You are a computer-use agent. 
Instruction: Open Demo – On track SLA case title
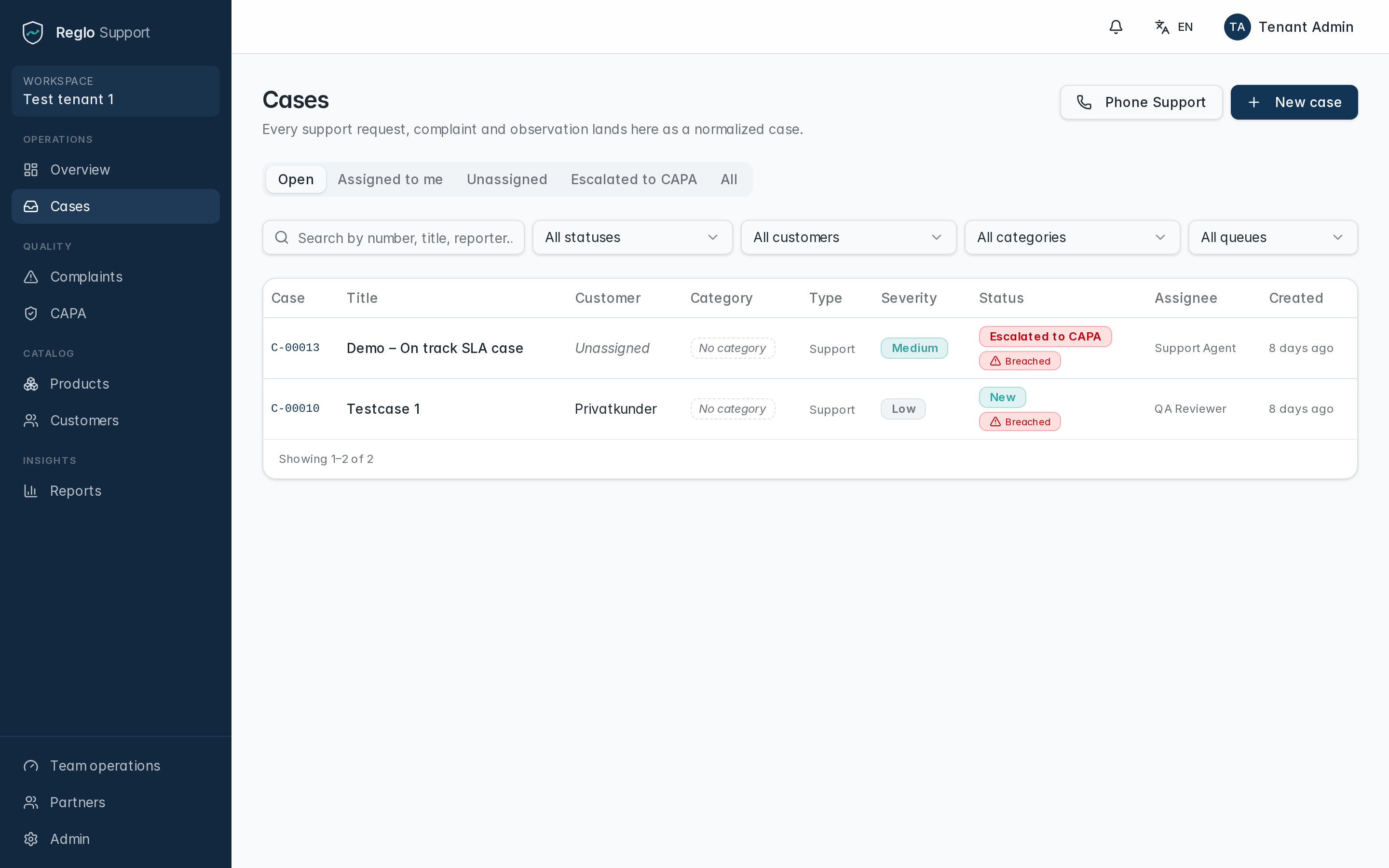435,349
